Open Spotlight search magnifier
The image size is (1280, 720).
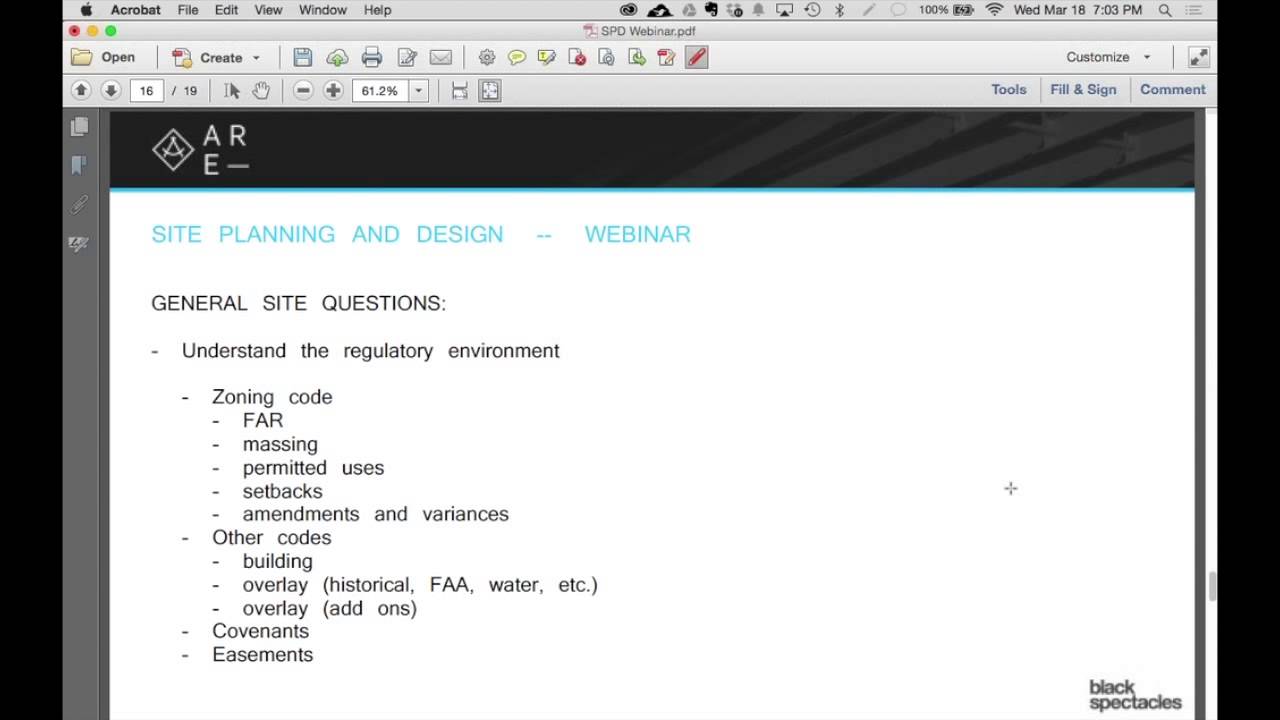point(1165,10)
